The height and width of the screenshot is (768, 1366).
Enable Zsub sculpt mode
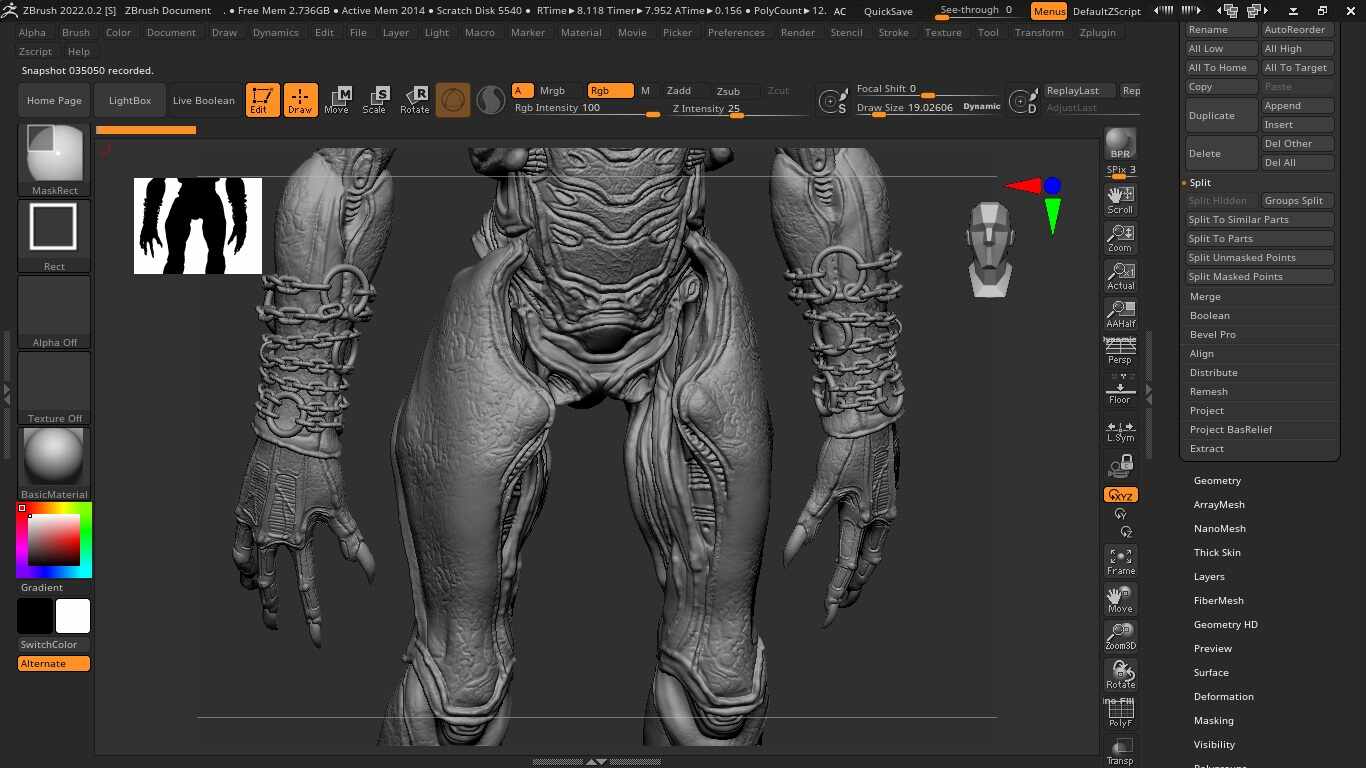point(729,90)
